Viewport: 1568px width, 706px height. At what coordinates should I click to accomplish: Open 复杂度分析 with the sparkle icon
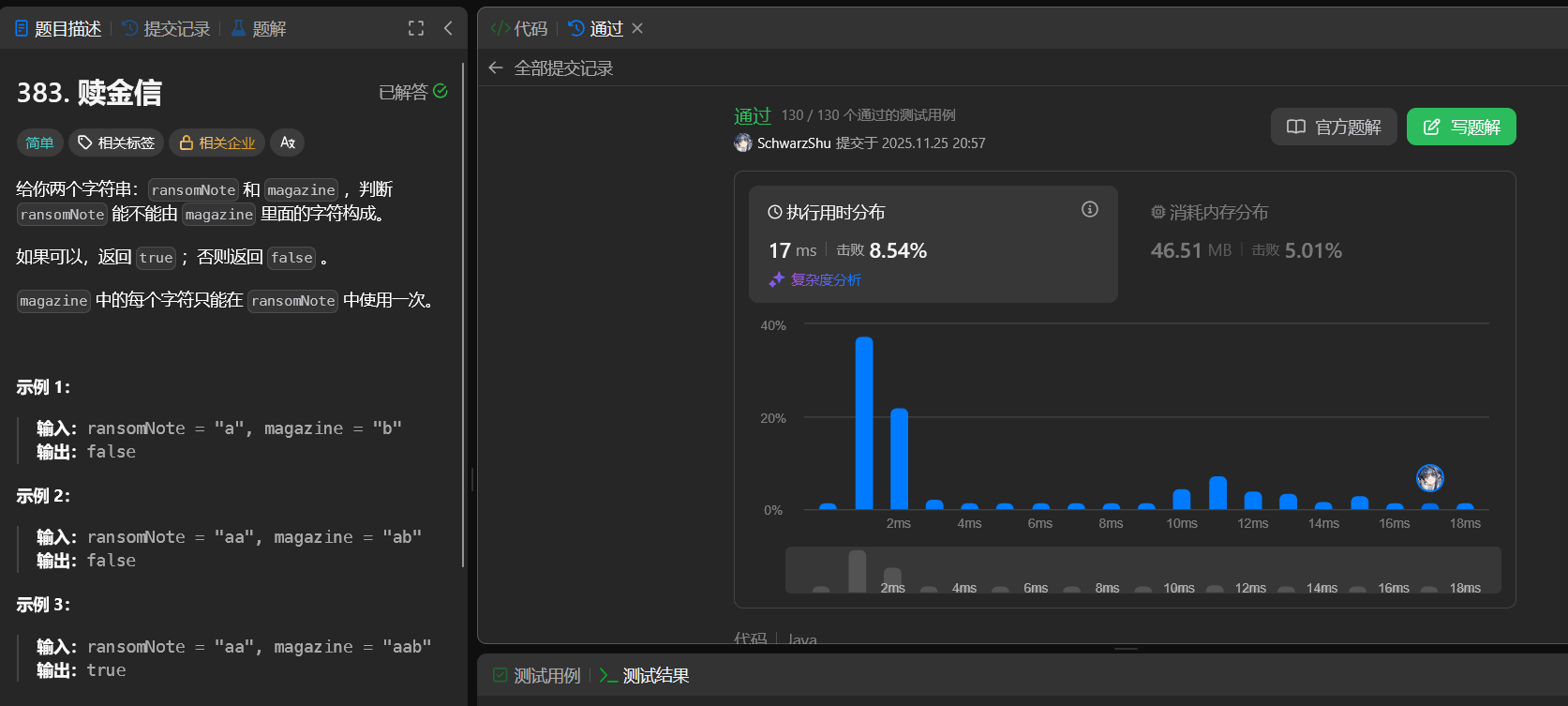[x=815, y=279]
